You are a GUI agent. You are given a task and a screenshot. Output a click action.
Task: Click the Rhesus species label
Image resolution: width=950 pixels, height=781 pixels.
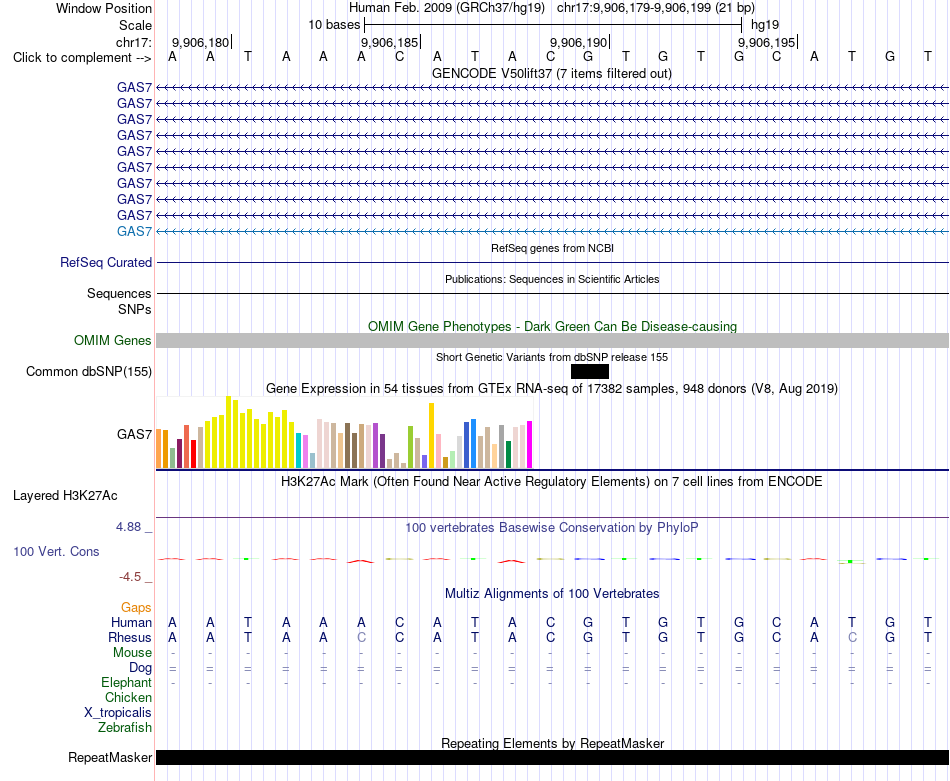click(130, 637)
